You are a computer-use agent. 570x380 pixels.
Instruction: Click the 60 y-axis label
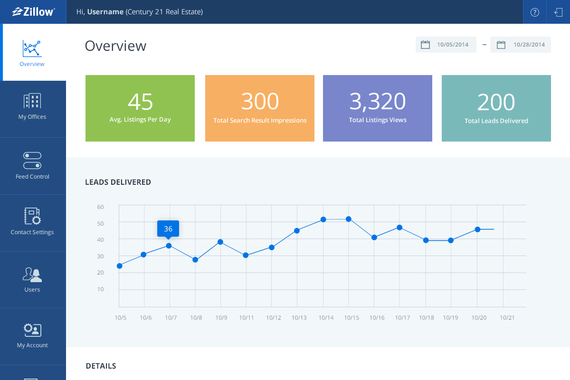pos(100,207)
